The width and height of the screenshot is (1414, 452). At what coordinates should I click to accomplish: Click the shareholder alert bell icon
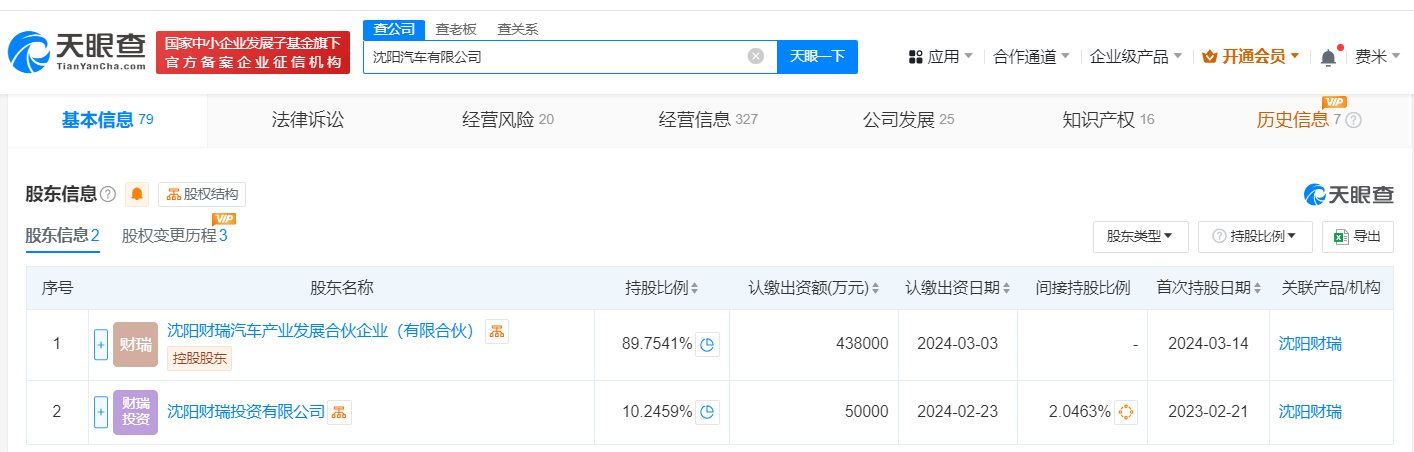(137, 194)
